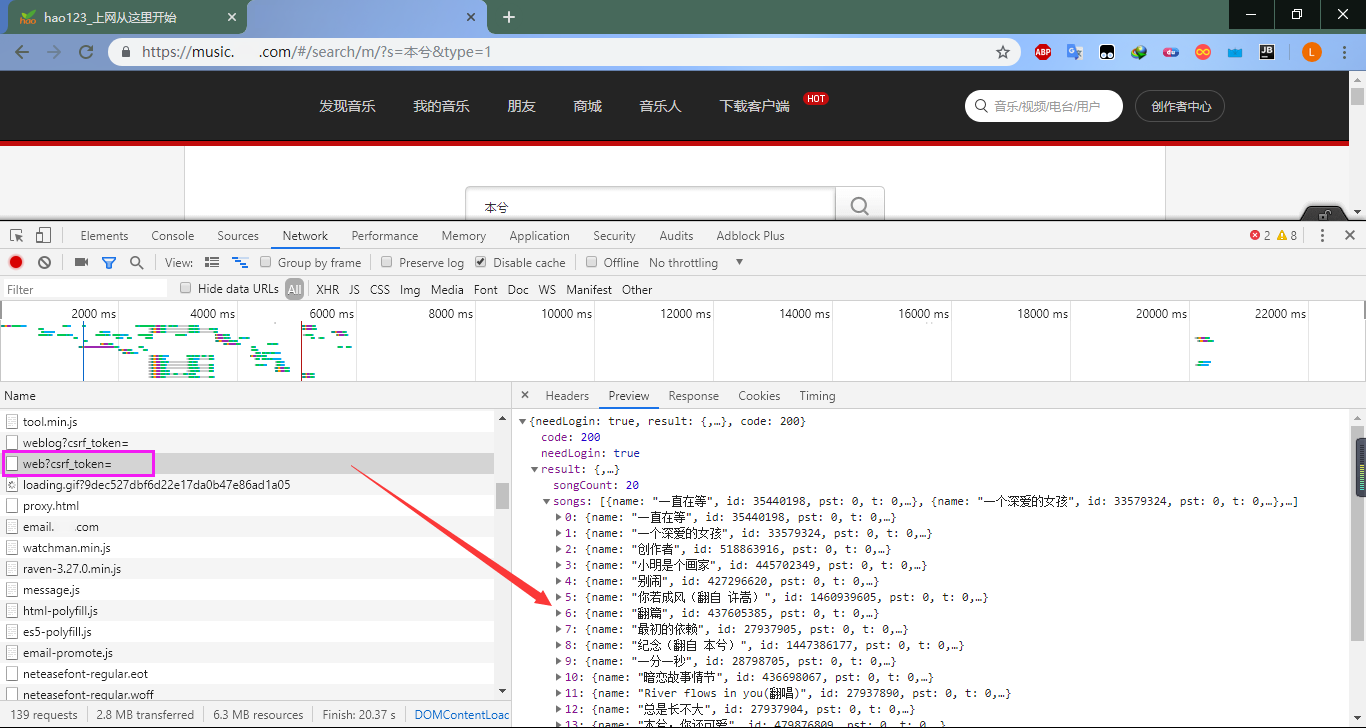Click the browser back arrow
Viewport: 1366px width, 728px height.
click(x=22, y=52)
